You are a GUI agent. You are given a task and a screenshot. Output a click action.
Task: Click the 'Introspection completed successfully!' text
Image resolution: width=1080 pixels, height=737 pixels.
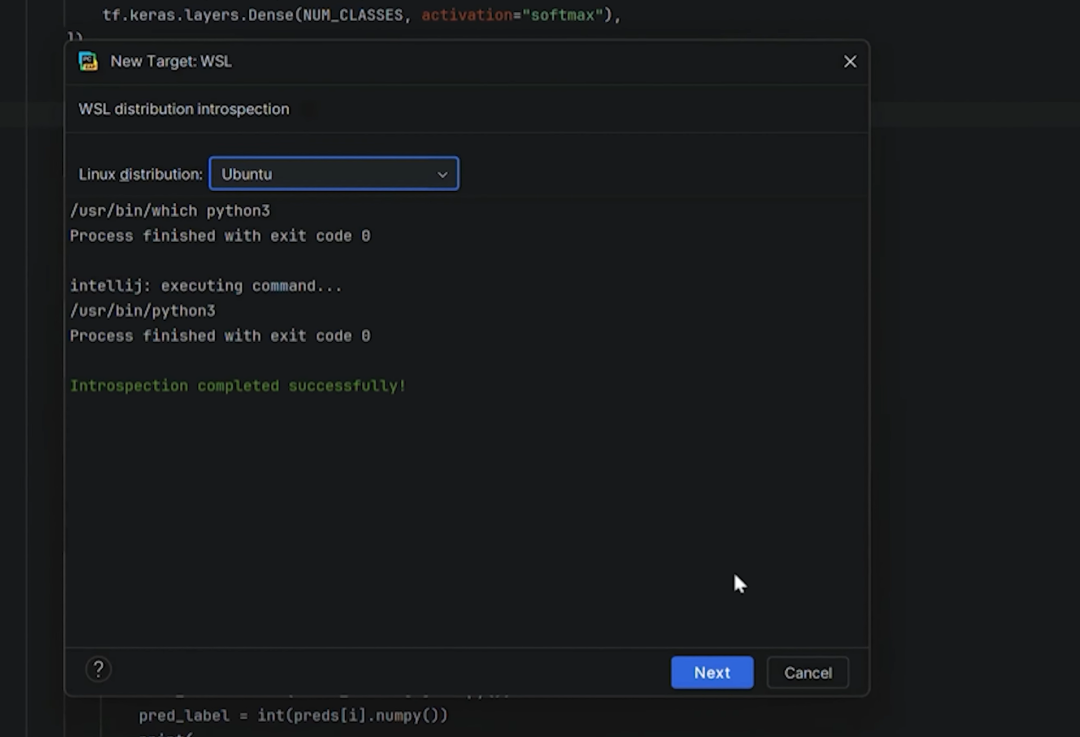click(238, 386)
